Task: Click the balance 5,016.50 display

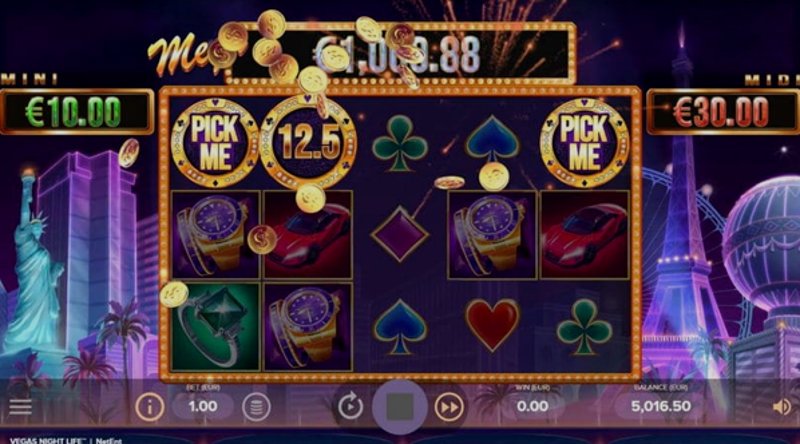Action: [x=661, y=406]
